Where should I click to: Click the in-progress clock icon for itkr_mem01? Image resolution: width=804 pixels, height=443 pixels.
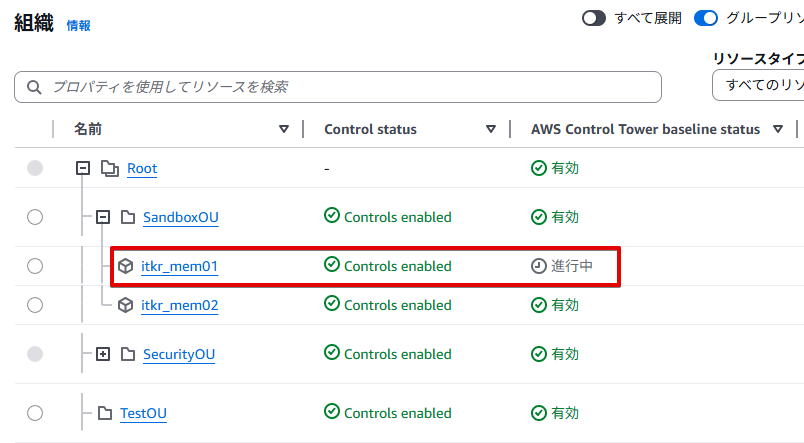point(539,266)
